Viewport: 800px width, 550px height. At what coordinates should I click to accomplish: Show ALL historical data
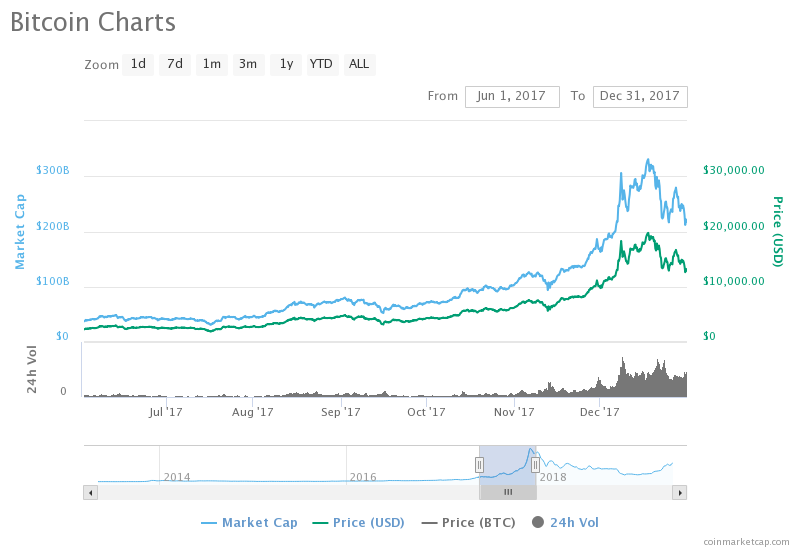(x=360, y=64)
